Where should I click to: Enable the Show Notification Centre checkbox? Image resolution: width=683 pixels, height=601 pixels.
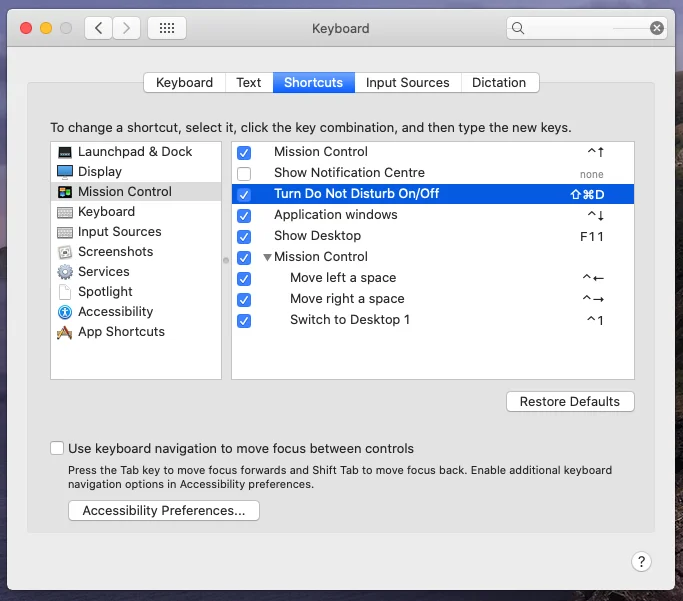tap(244, 174)
